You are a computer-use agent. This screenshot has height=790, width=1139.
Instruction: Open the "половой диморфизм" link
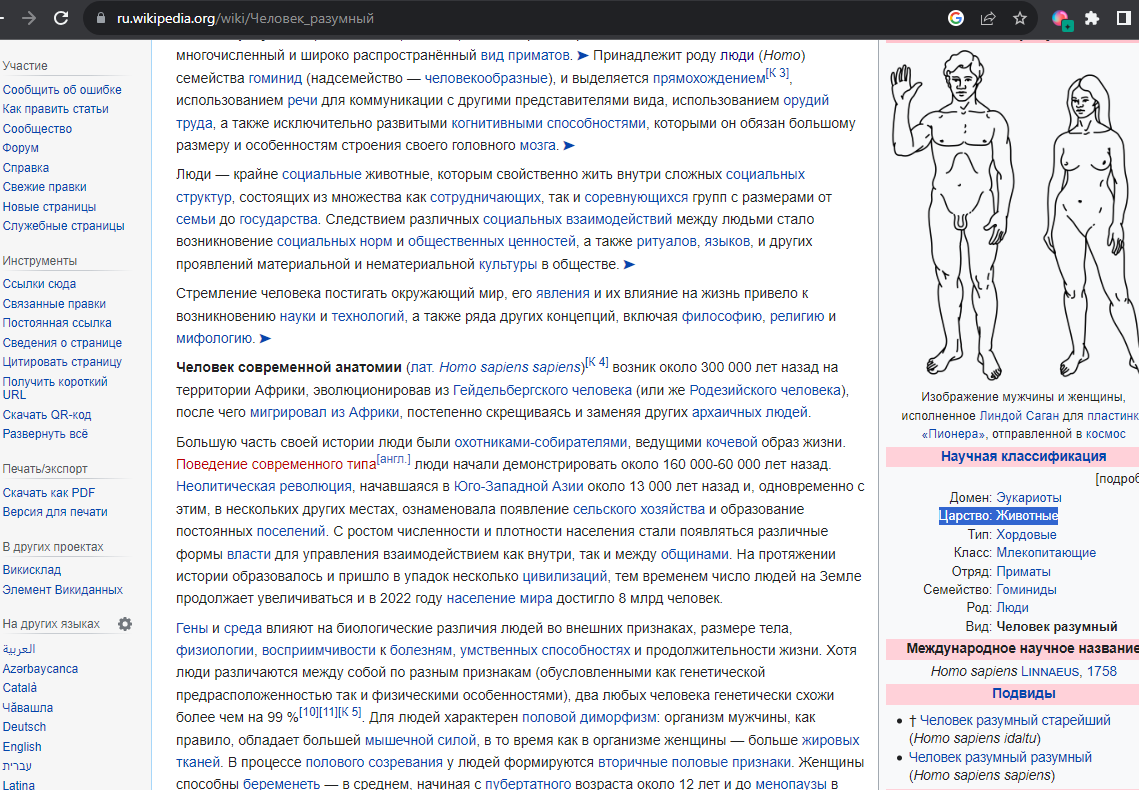pyautogui.click(x=590, y=717)
